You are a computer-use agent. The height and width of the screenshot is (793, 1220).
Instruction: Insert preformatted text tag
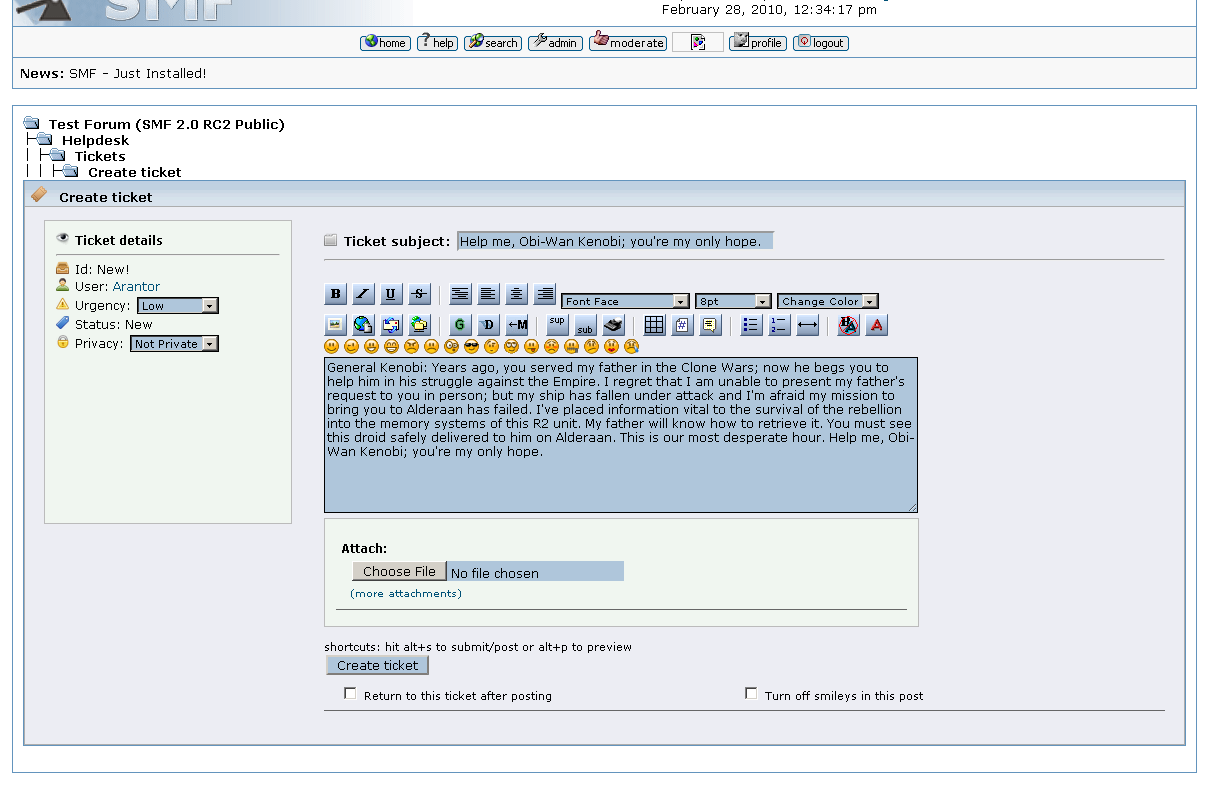460,294
